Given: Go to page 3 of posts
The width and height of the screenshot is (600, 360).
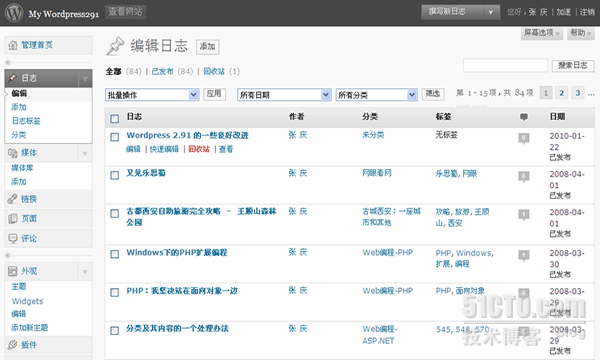Looking at the screenshot, I should (578, 93).
